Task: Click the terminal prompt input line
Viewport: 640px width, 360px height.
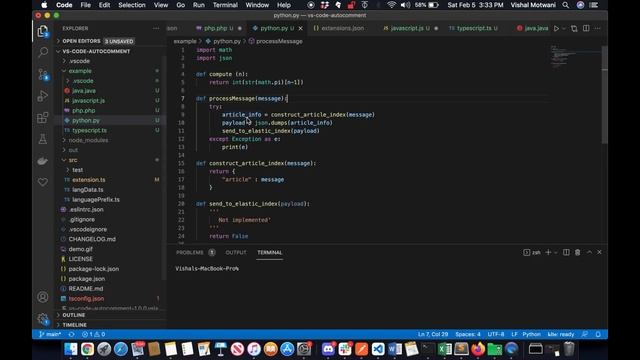Action: tap(207, 269)
